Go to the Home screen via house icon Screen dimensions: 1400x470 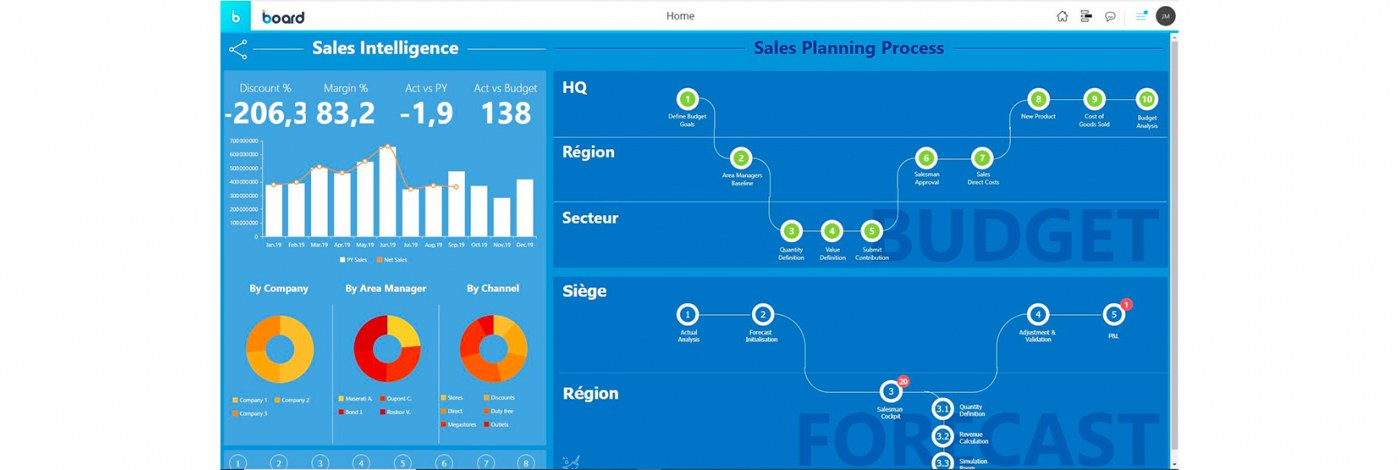pos(1062,16)
